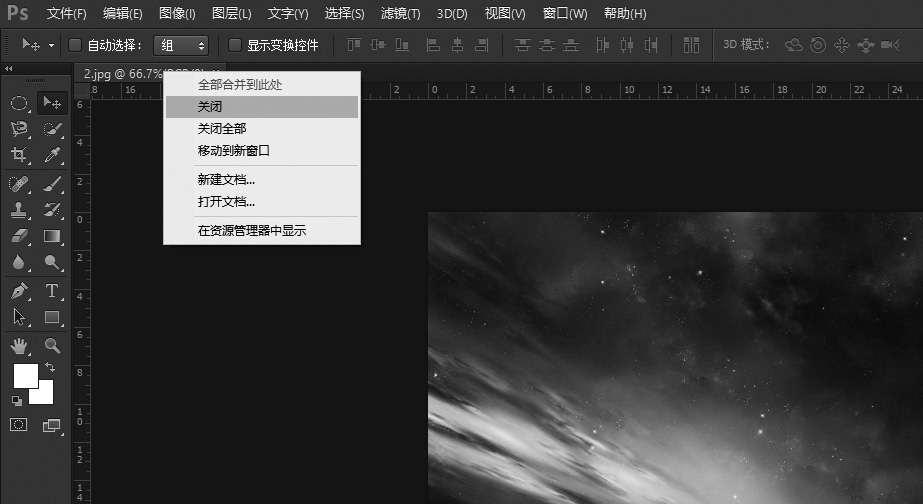Enable the 自动选择 checkbox

(75, 45)
